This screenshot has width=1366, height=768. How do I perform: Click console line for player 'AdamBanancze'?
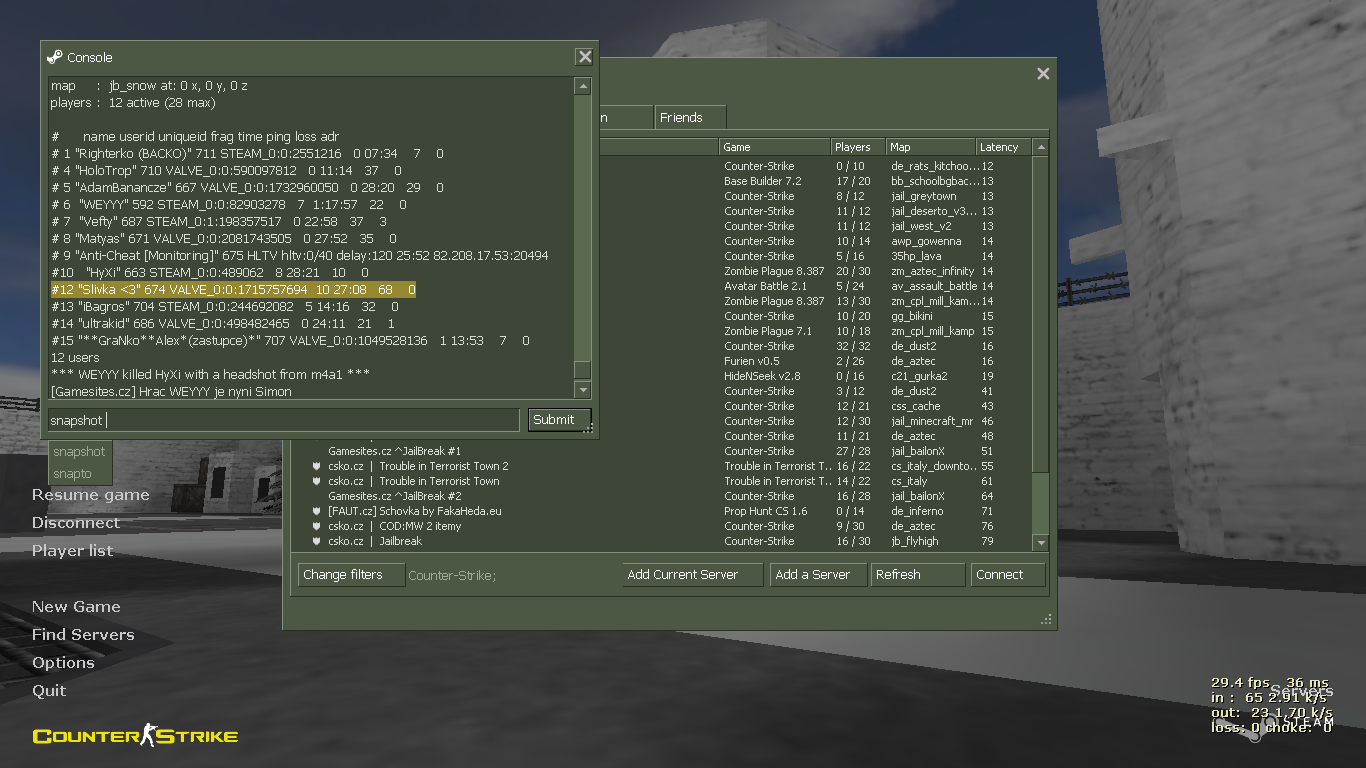tap(247, 188)
